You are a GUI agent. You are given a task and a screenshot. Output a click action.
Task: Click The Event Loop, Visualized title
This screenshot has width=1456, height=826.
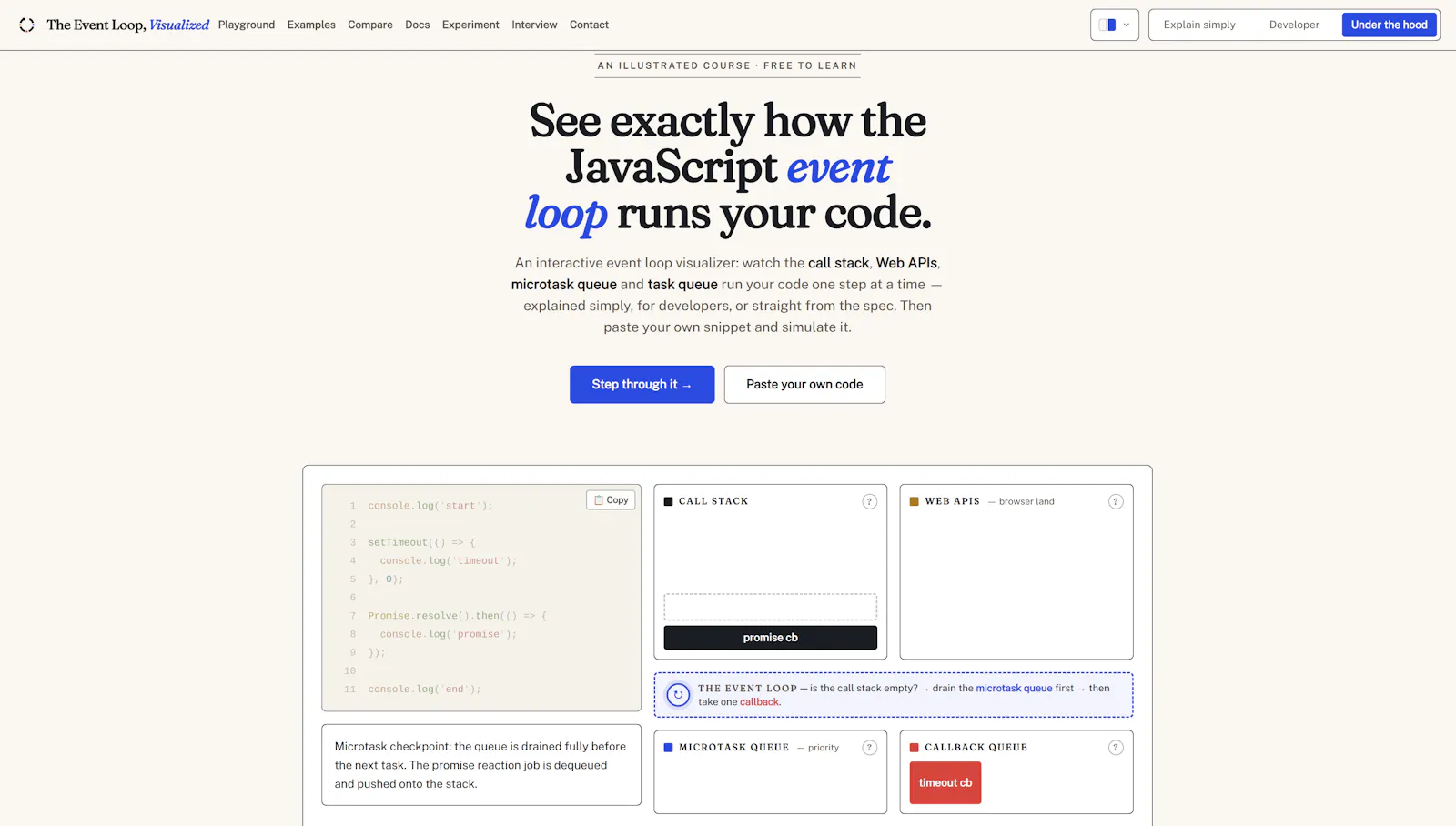tap(128, 25)
